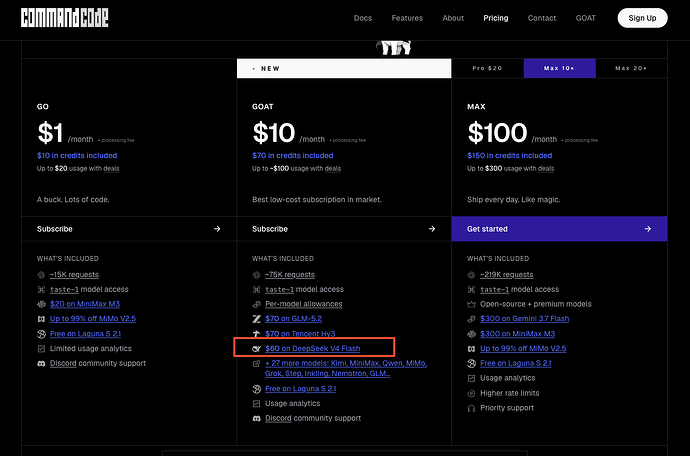Image resolution: width=690 pixels, height=456 pixels.
Task: Click the DeepSeek whale icon
Action: [257, 349]
